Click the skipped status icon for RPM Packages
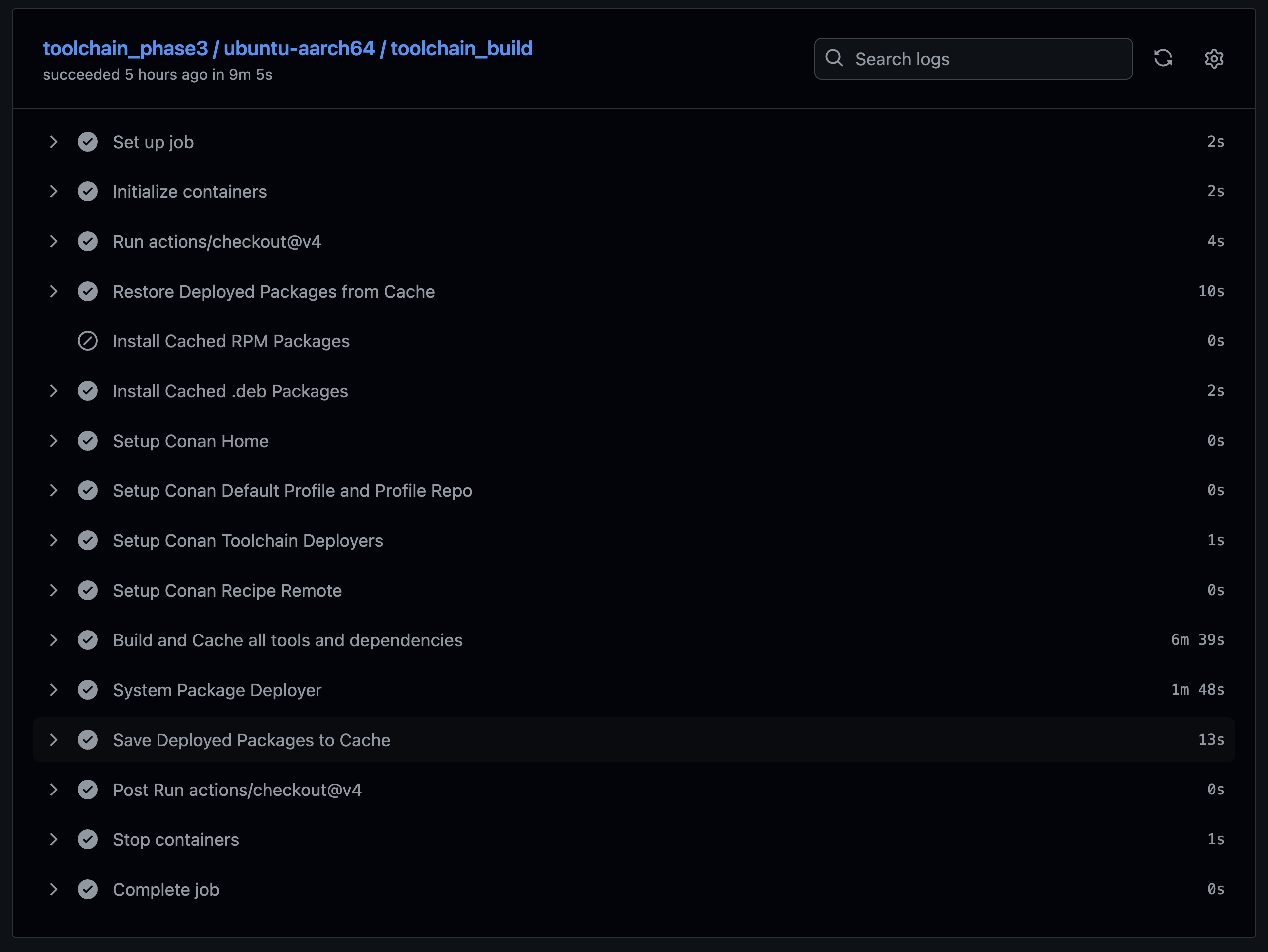The height and width of the screenshot is (952, 1268). click(x=88, y=341)
